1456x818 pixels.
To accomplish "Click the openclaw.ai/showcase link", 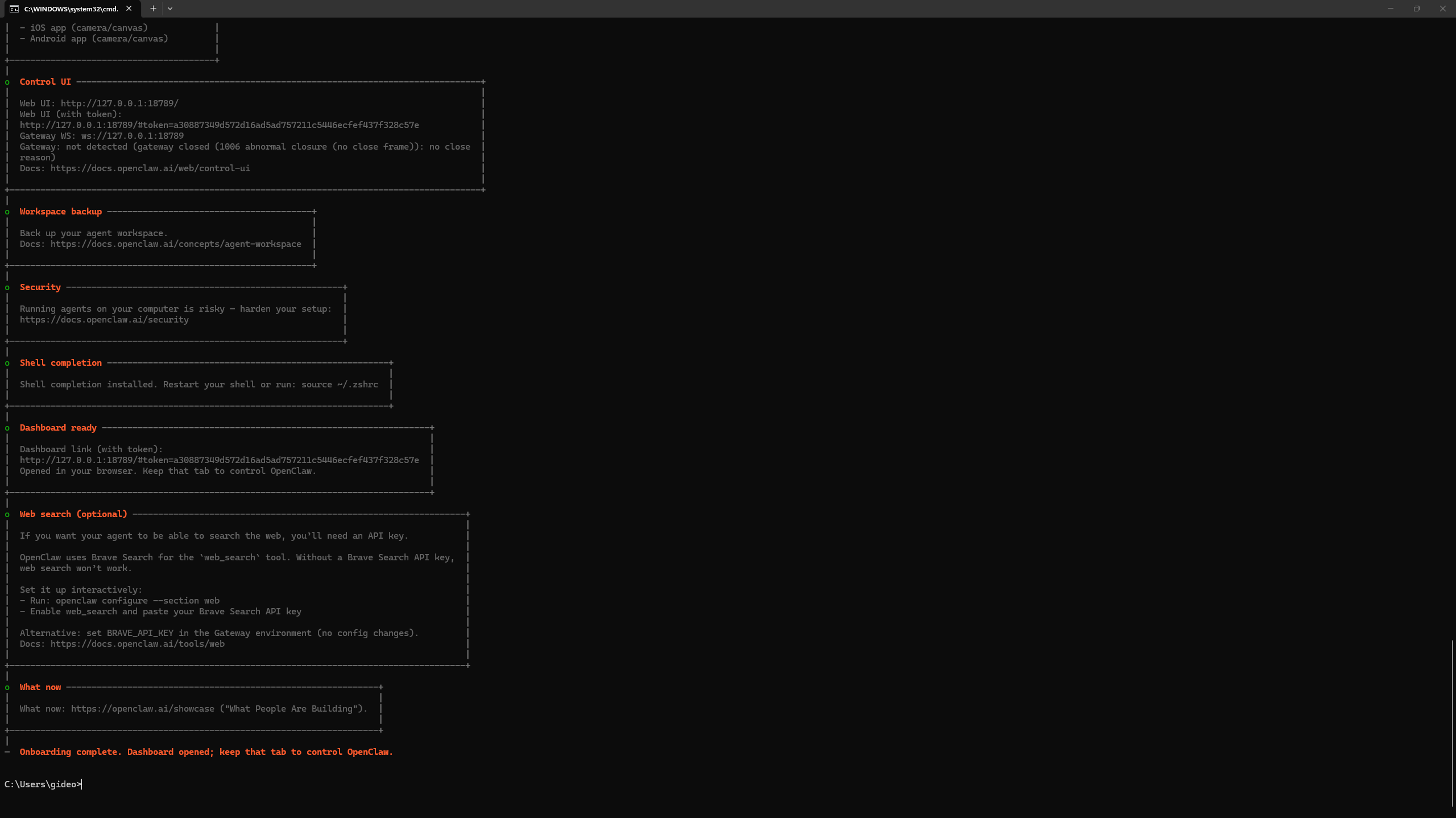I will click(x=143, y=709).
